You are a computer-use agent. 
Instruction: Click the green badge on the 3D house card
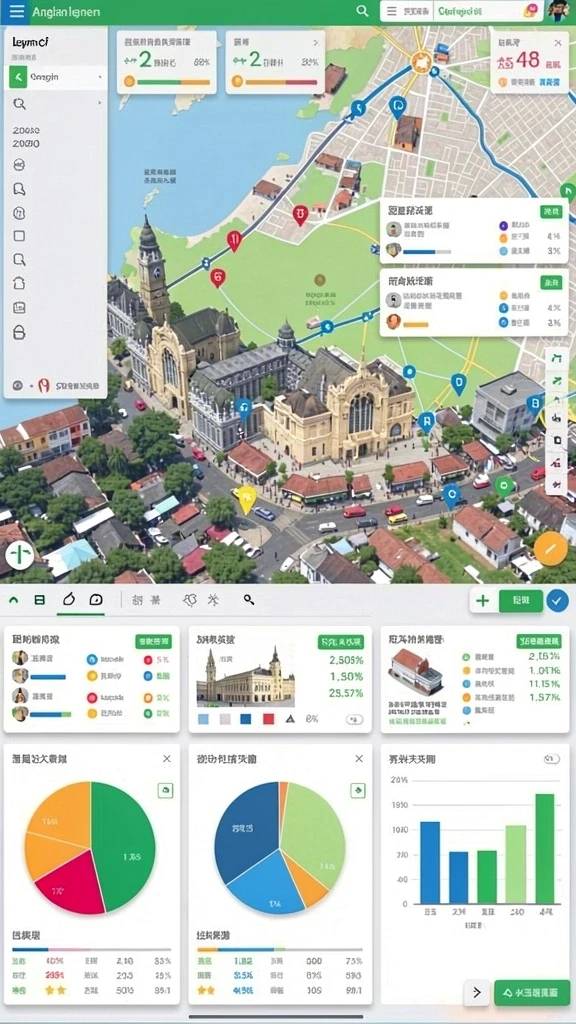click(x=539, y=641)
